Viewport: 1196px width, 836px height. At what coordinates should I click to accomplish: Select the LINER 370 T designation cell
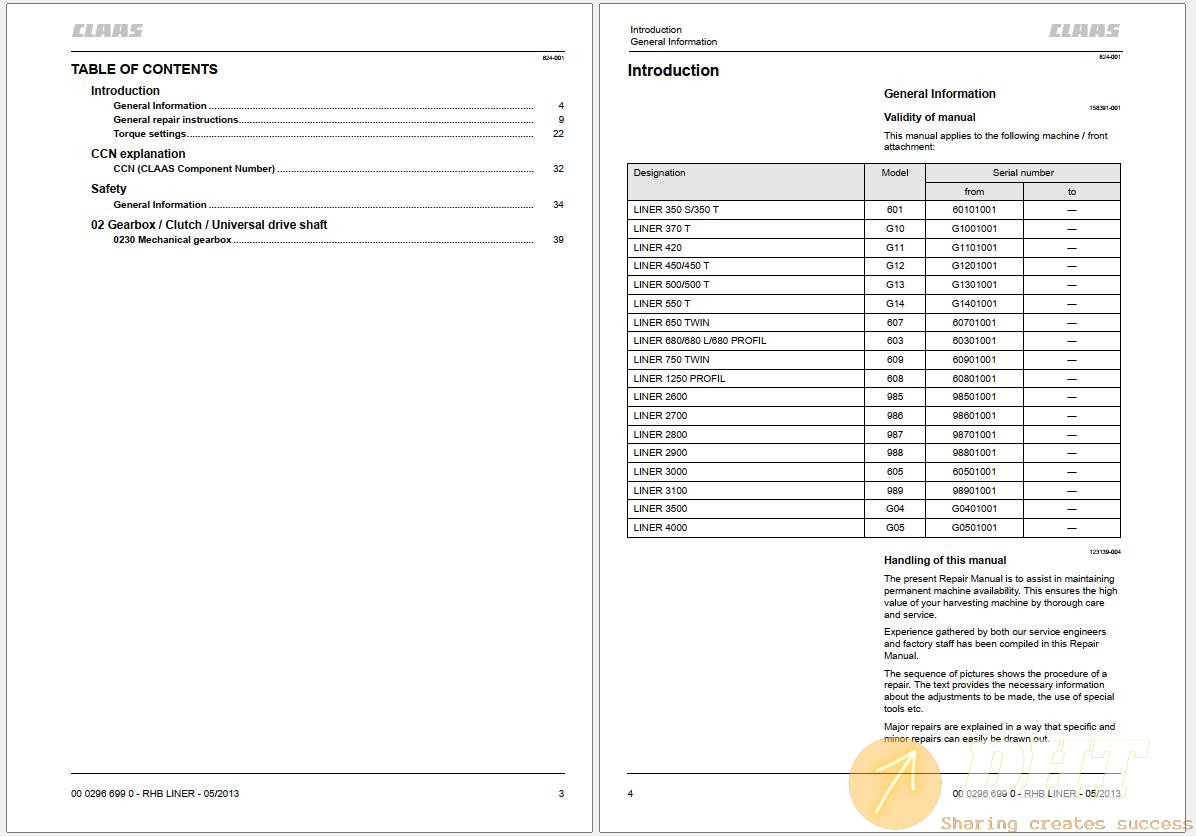[746, 228]
